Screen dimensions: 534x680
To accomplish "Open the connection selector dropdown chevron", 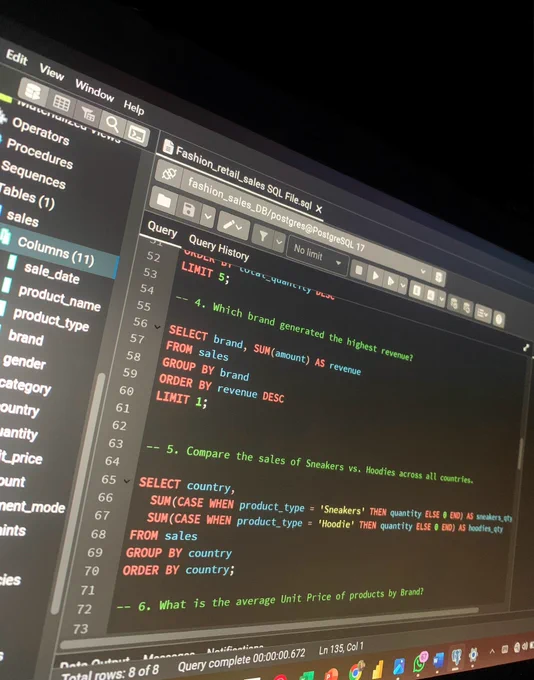I will [423, 271].
